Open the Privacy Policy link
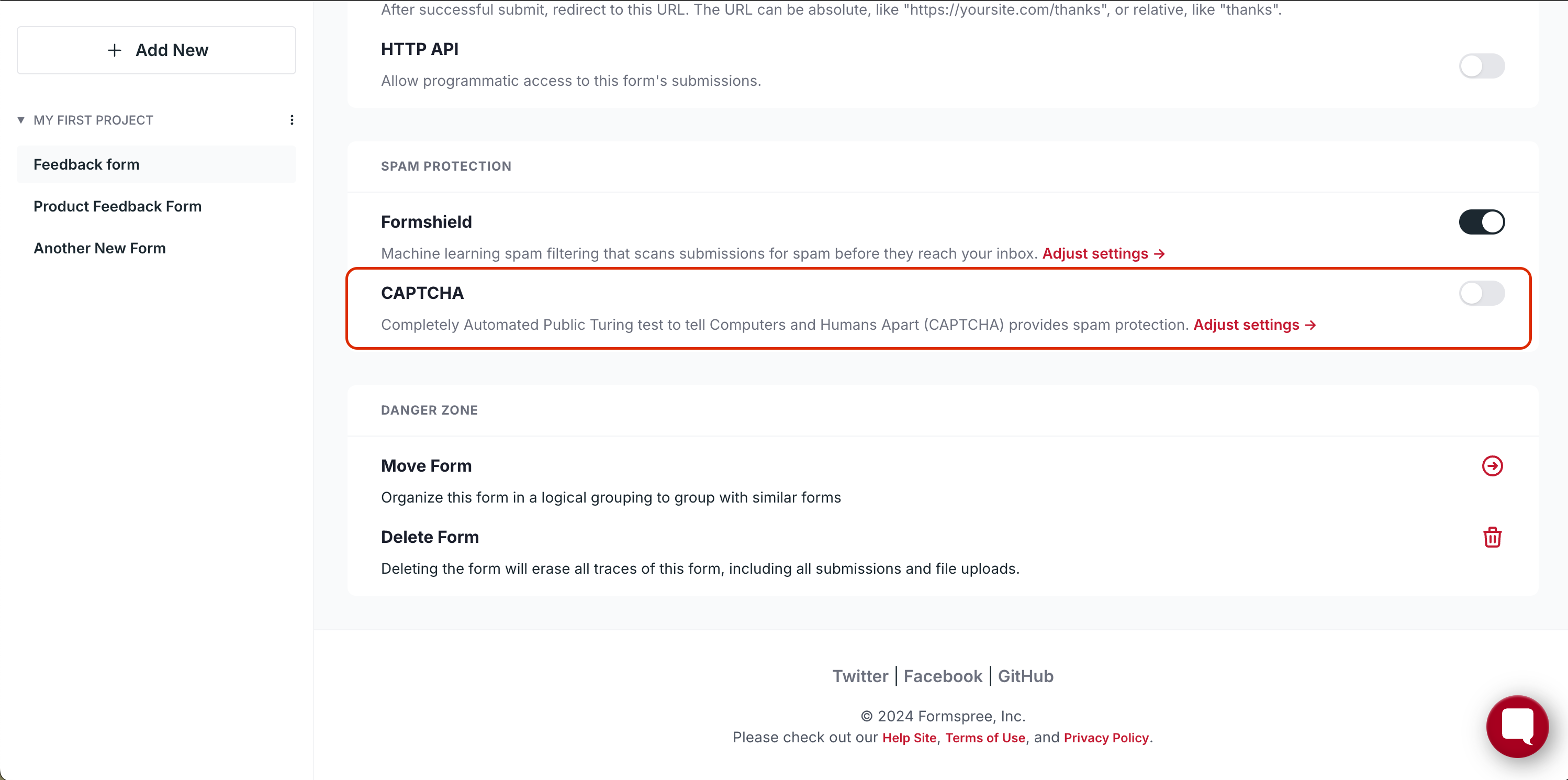 point(1106,738)
